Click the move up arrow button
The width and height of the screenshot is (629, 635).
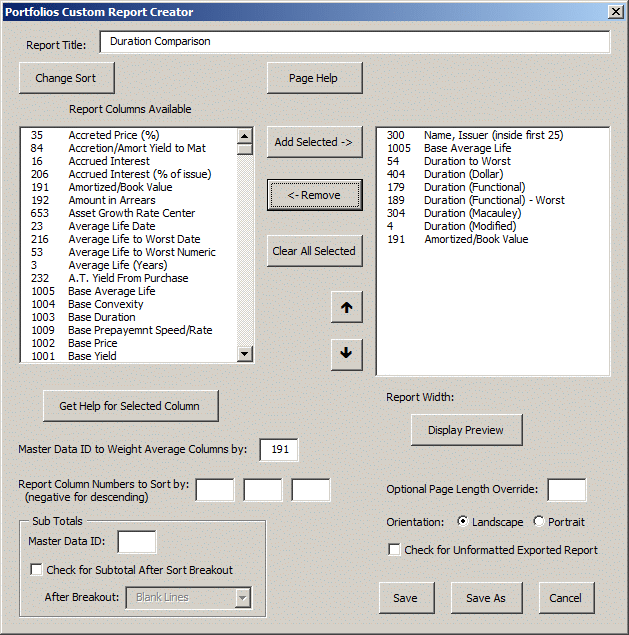(346, 309)
